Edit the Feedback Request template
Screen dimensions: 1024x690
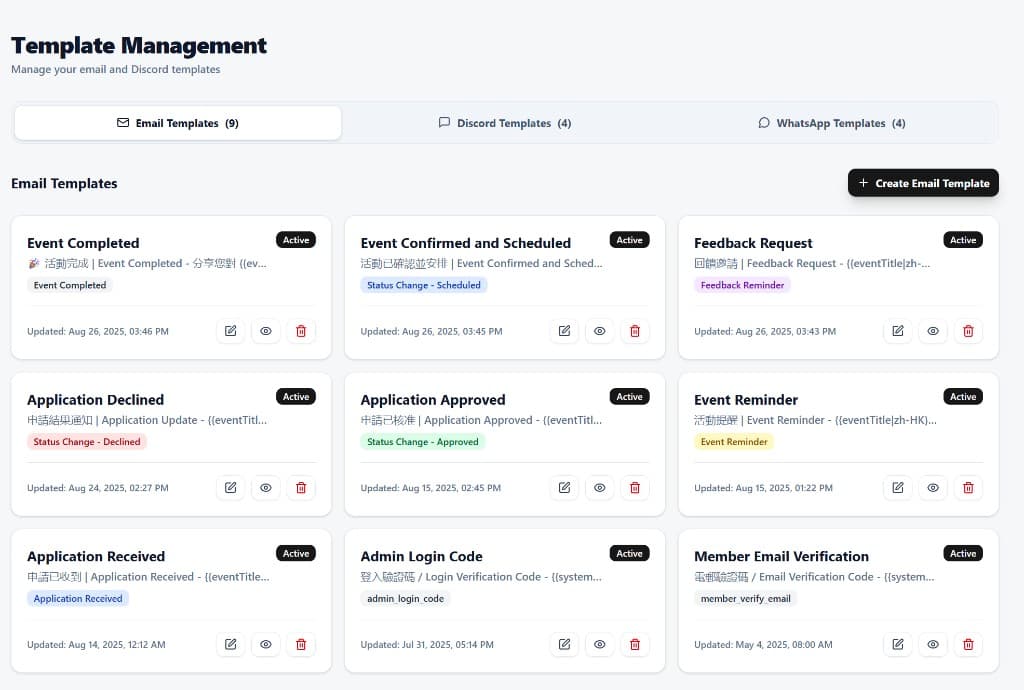pyautogui.click(x=898, y=331)
